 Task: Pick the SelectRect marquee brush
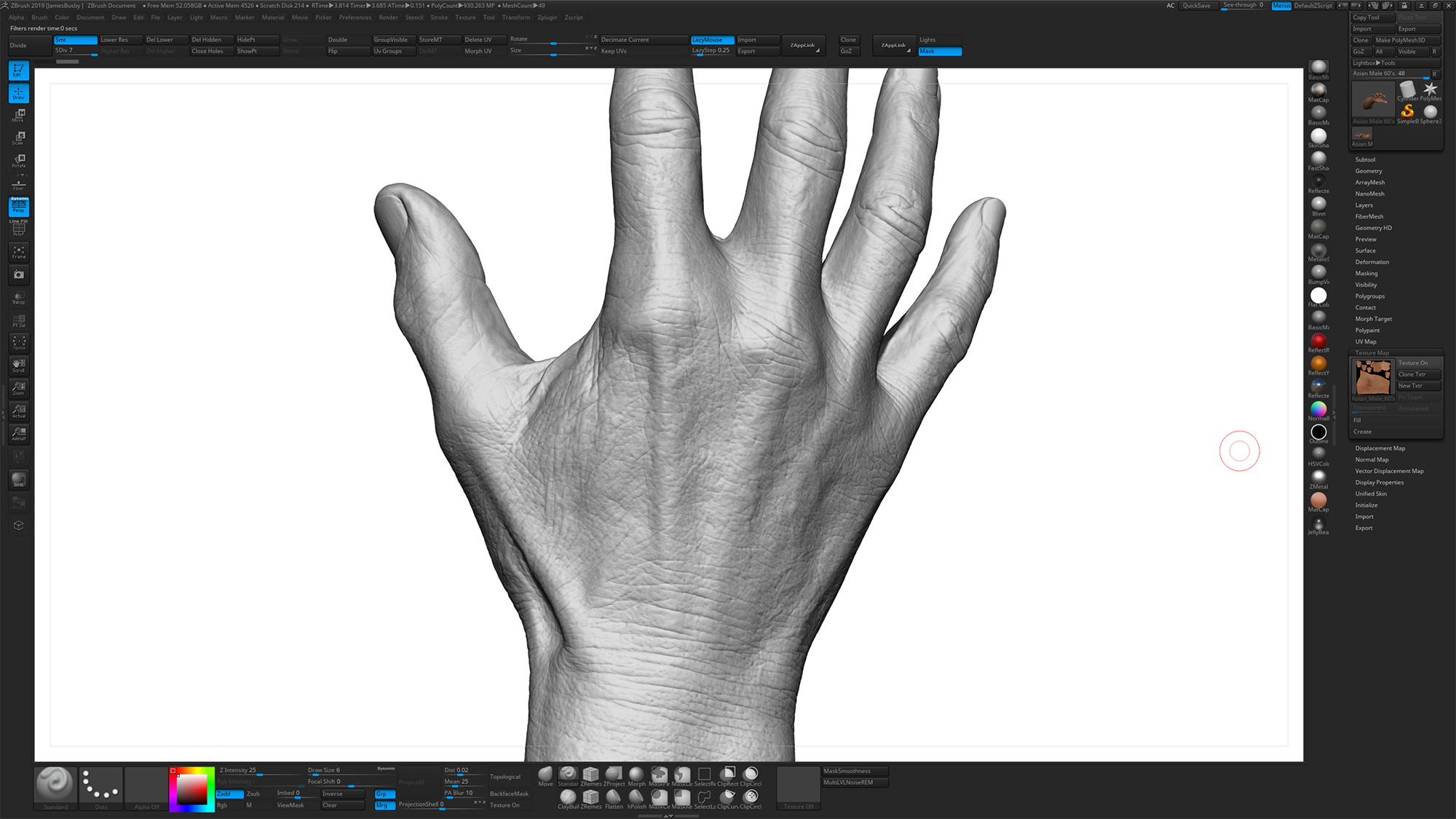(704, 773)
